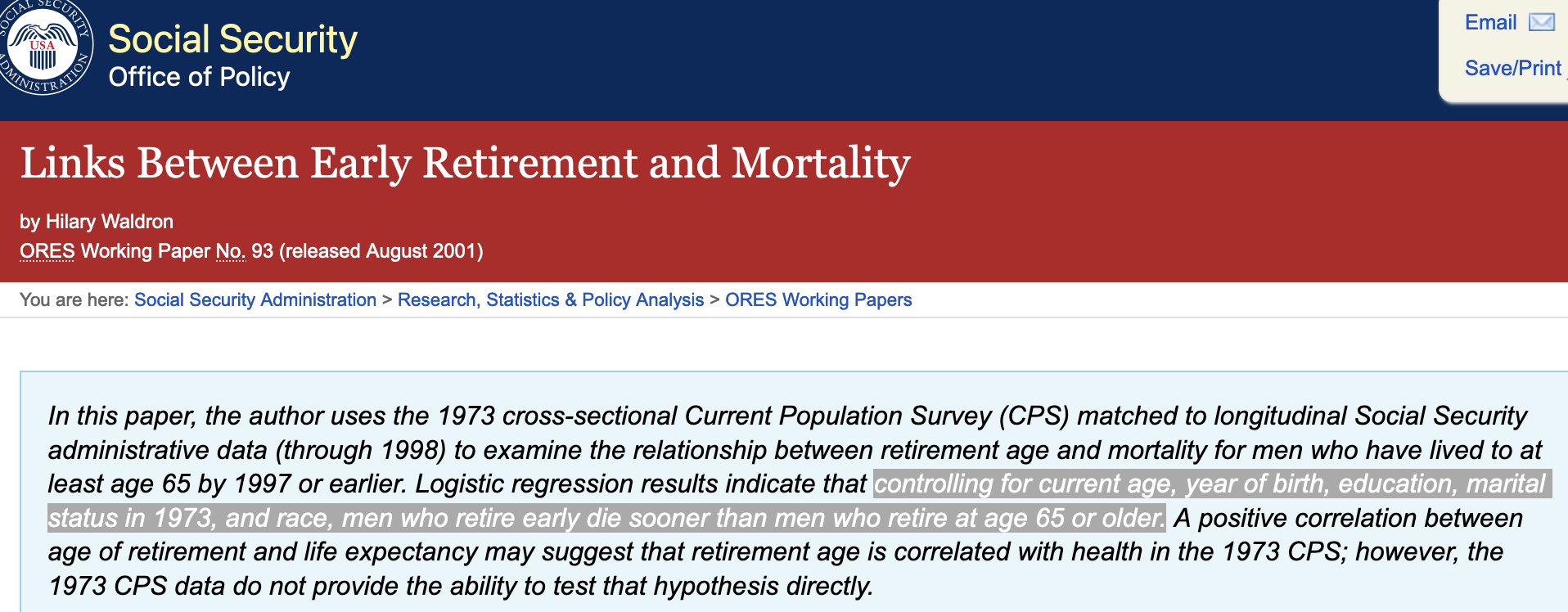The height and width of the screenshot is (612, 1568).
Task: Click the underlined ORES abbreviation
Action: tap(47, 251)
